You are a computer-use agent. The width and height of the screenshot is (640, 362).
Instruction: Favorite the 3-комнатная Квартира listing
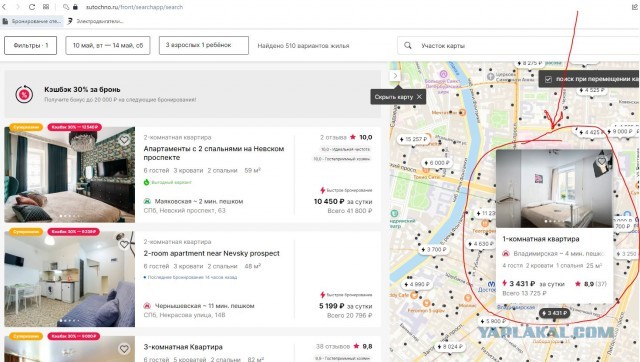pos(124,349)
